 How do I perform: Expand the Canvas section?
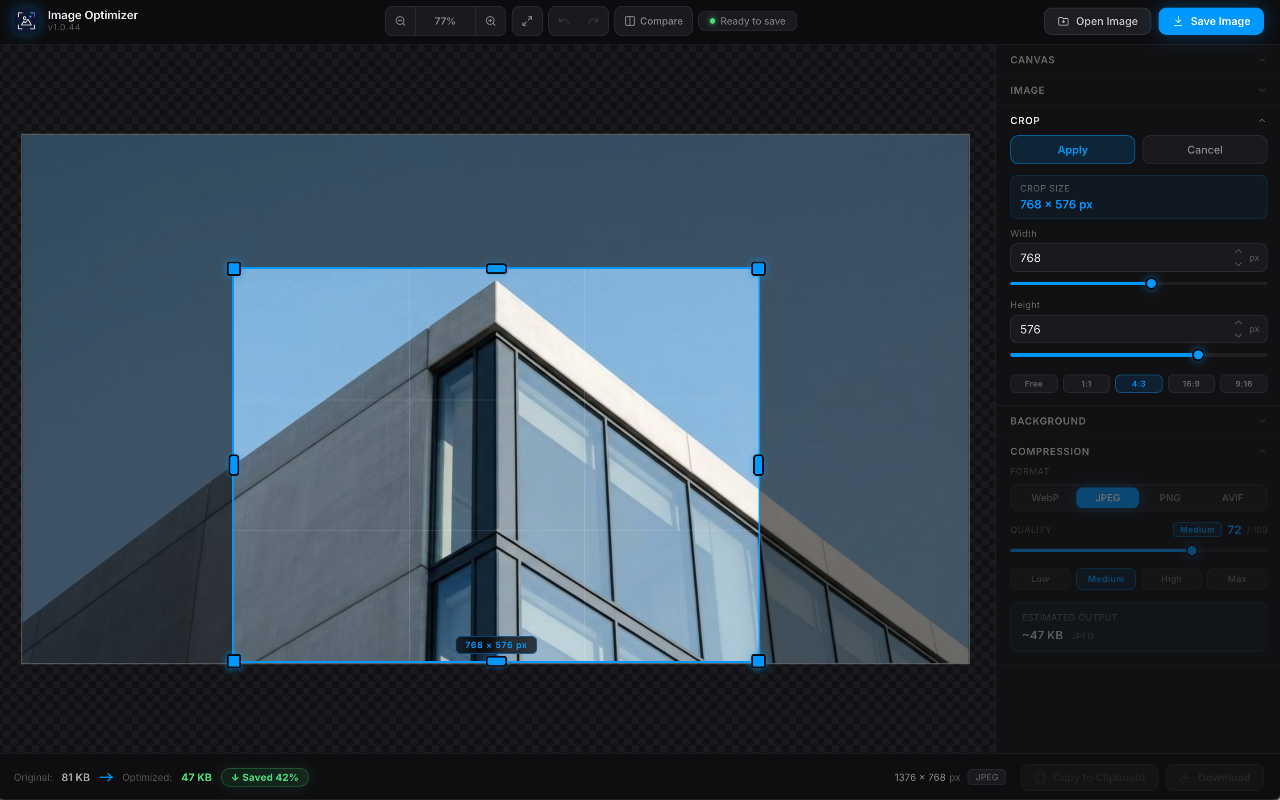1138,60
